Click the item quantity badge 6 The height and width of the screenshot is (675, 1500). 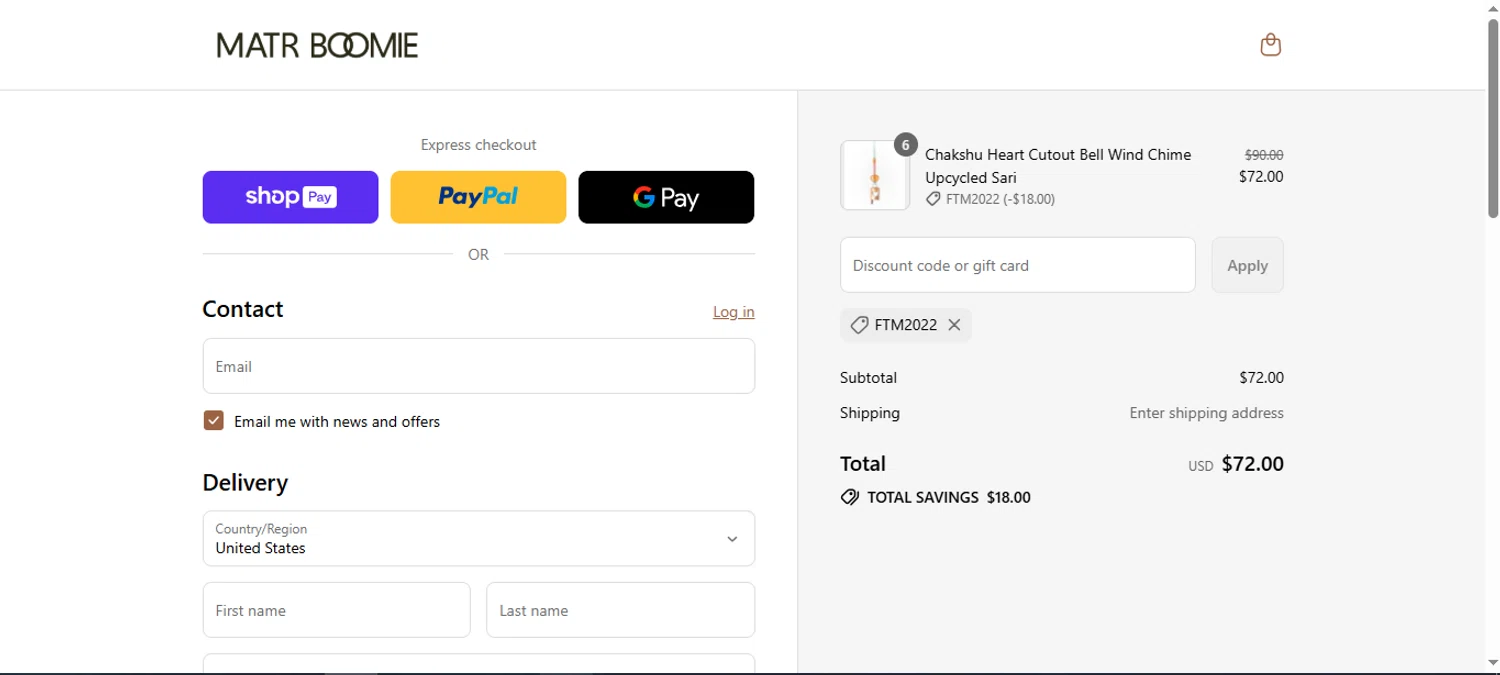905,145
